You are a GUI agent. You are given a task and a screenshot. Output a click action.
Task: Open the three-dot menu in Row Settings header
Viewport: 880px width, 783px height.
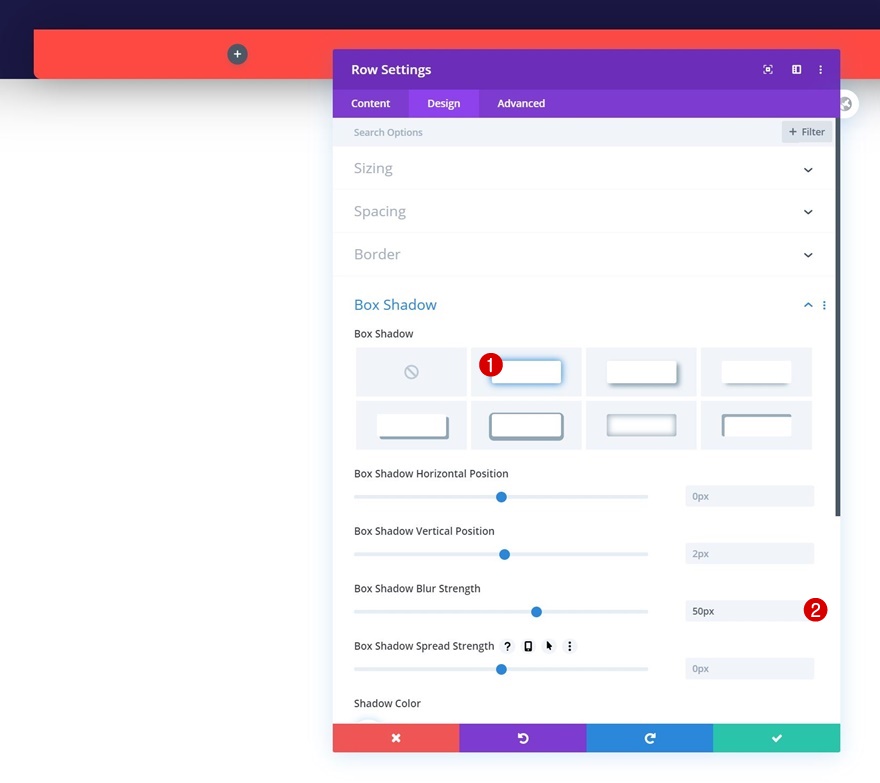tap(821, 70)
